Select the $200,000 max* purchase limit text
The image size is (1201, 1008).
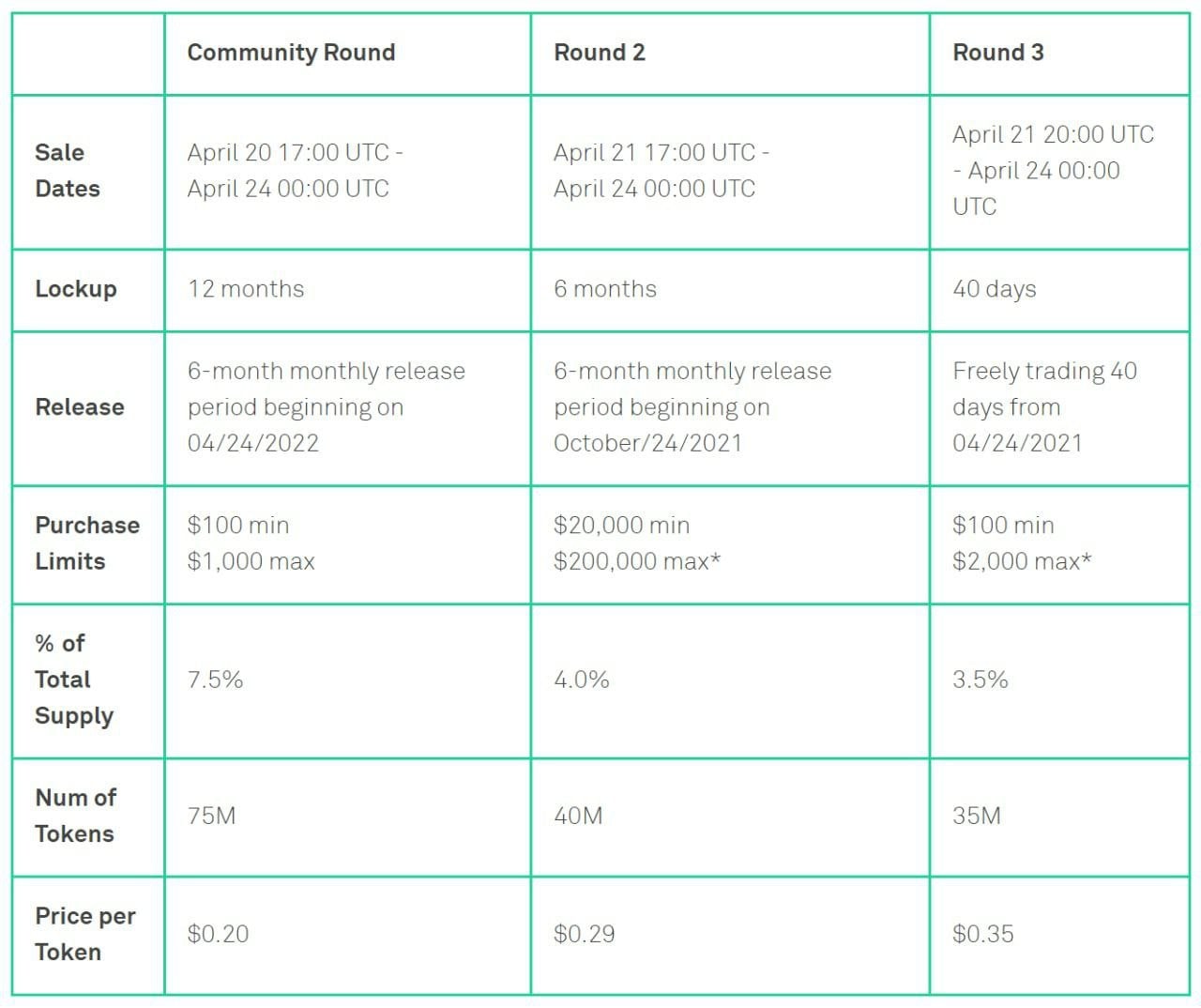click(637, 561)
